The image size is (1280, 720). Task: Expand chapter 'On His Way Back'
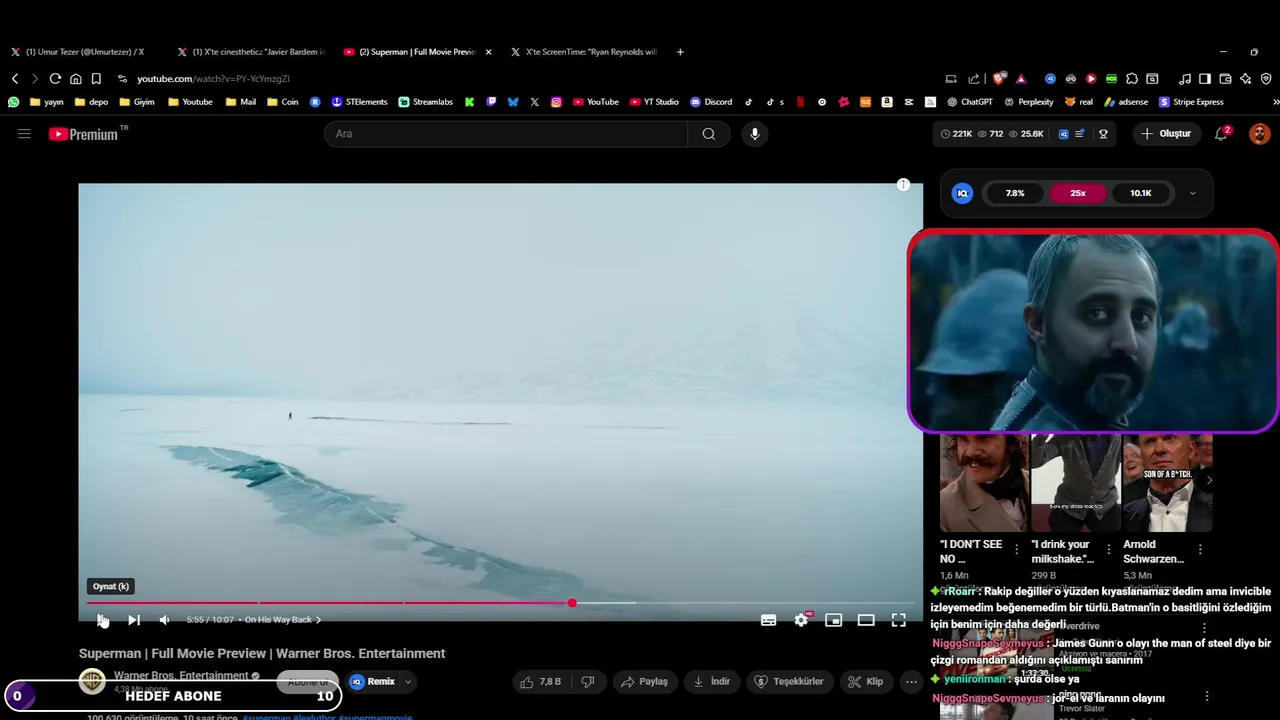tap(283, 620)
